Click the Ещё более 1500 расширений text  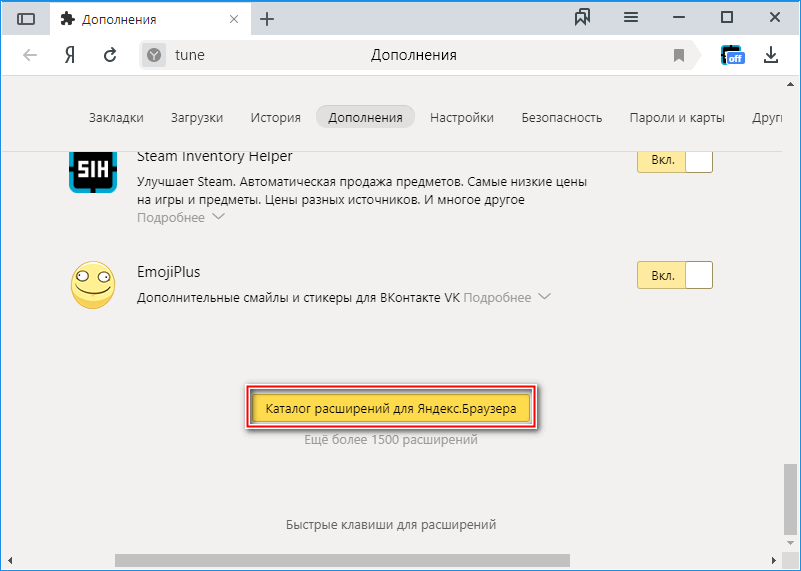tap(391, 439)
